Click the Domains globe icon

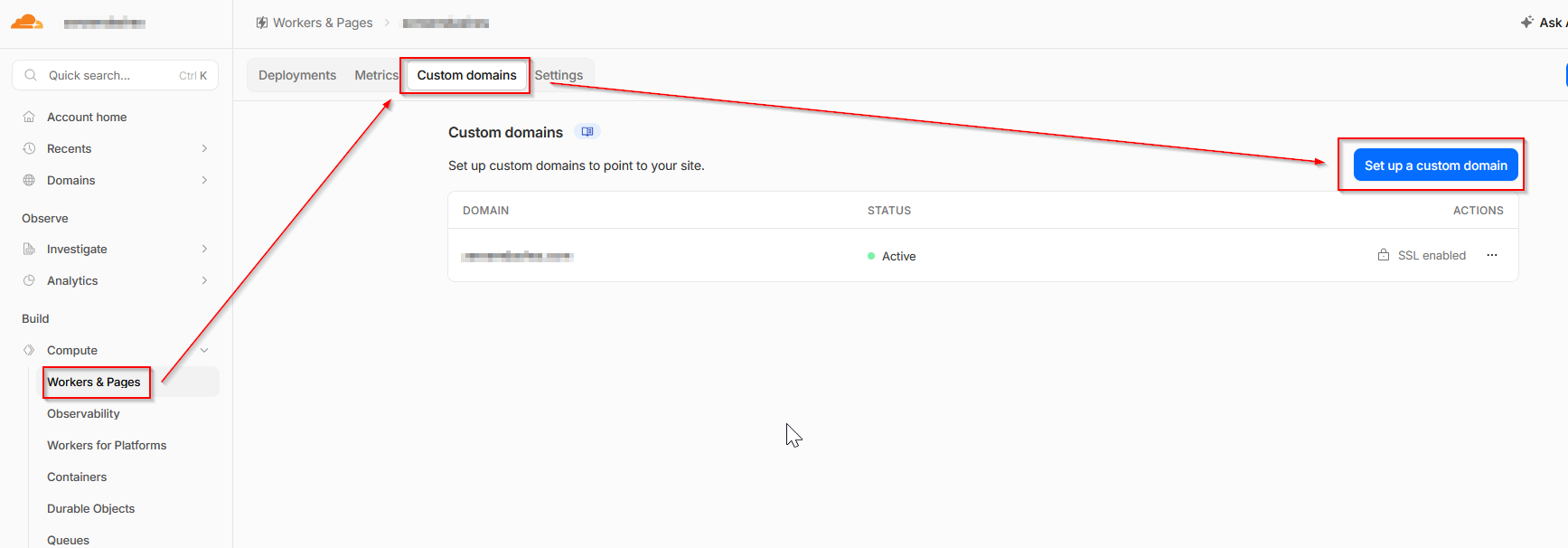click(29, 180)
